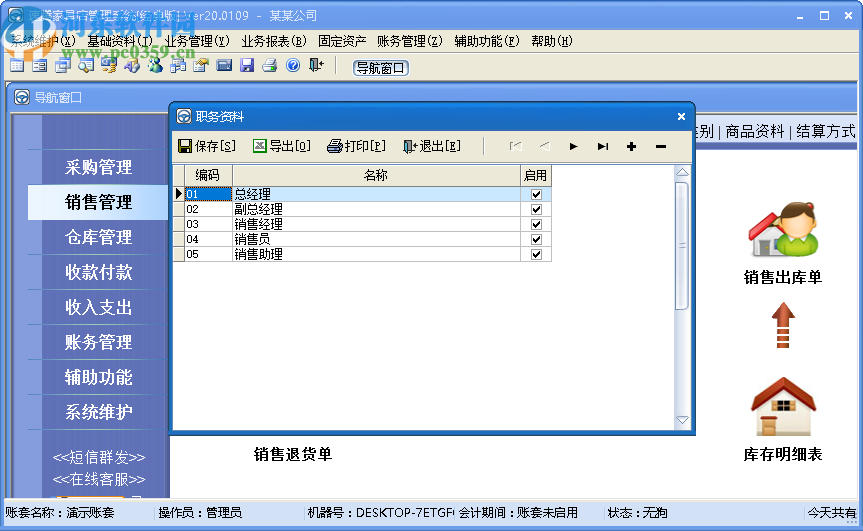Open 销售退货单 in the navigation window

[x=293, y=455]
